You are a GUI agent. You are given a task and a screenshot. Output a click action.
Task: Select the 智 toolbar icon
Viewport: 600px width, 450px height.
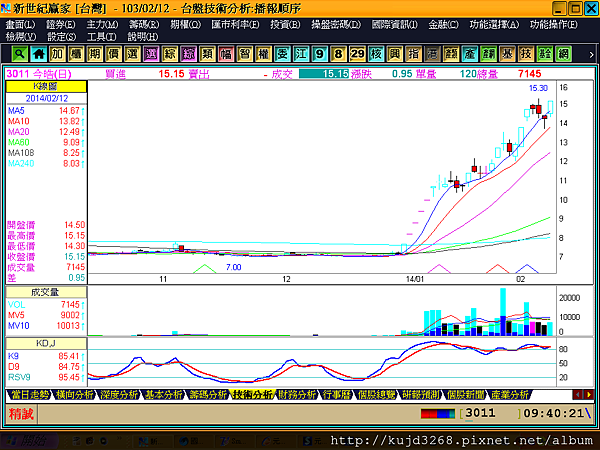click(245, 54)
